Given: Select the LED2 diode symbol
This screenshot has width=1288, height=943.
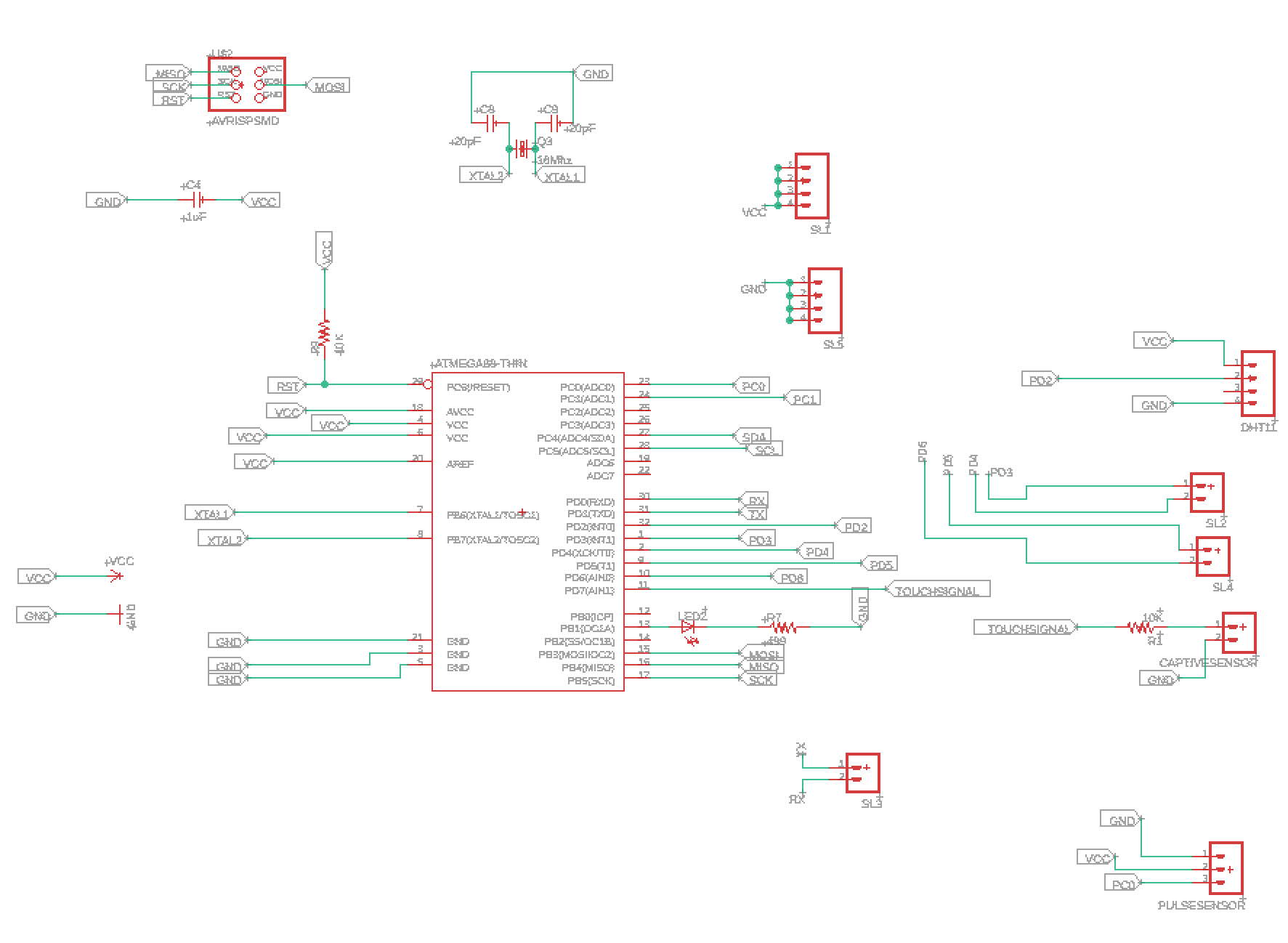Looking at the screenshot, I should [689, 626].
